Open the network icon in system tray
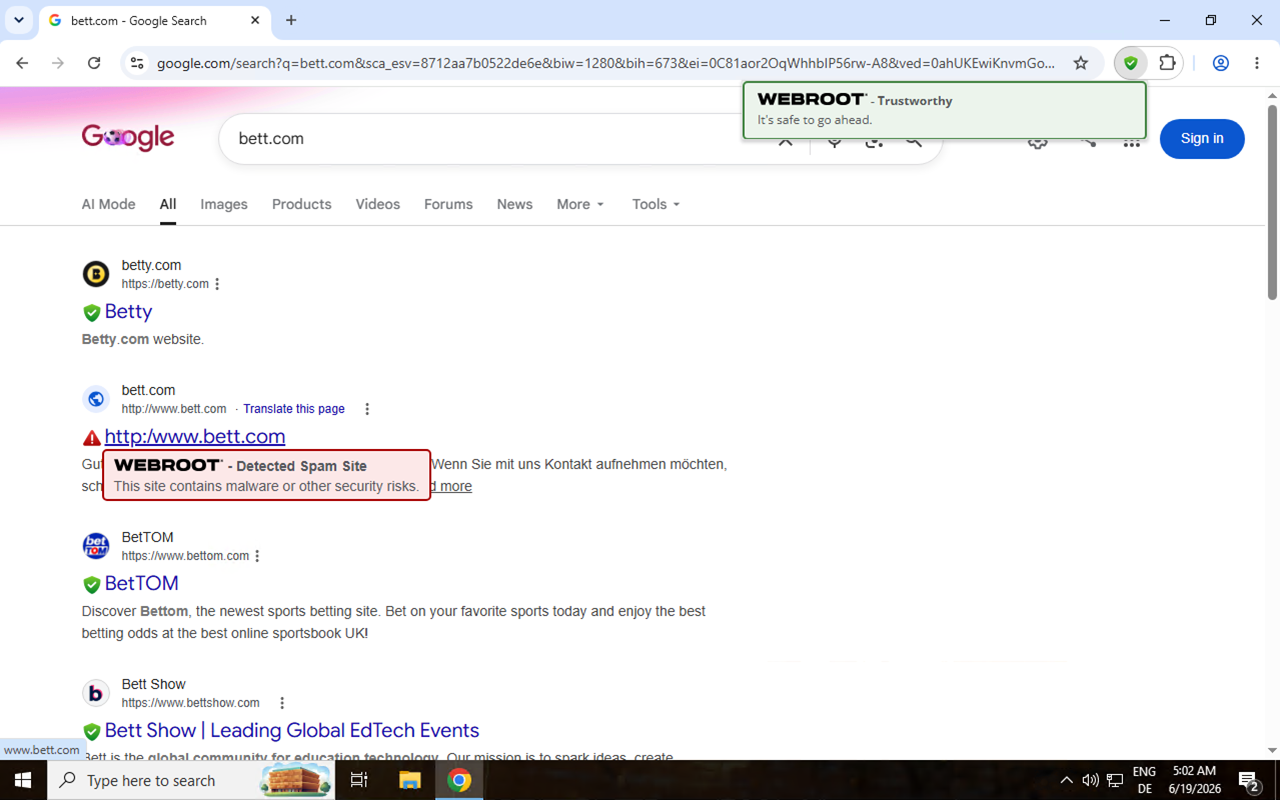Screen dimensions: 1280x800 click(x=1115, y=780)
